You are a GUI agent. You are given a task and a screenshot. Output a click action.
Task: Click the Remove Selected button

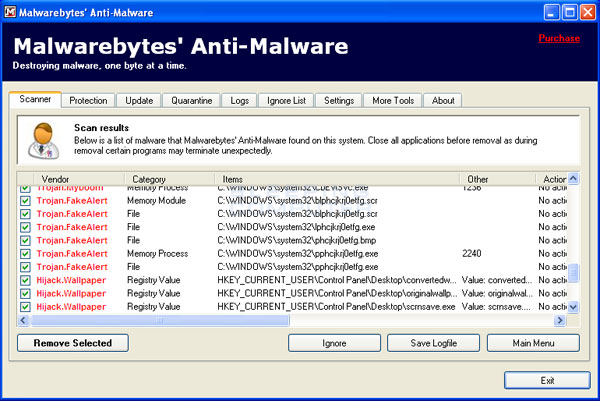pos(73,343)
